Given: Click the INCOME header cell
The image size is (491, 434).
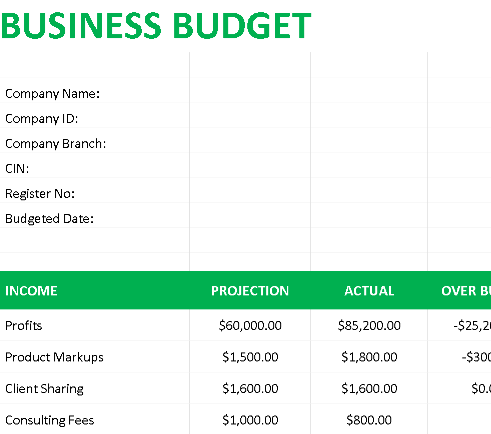Looking at the screenshot, I should click(95, 290).
